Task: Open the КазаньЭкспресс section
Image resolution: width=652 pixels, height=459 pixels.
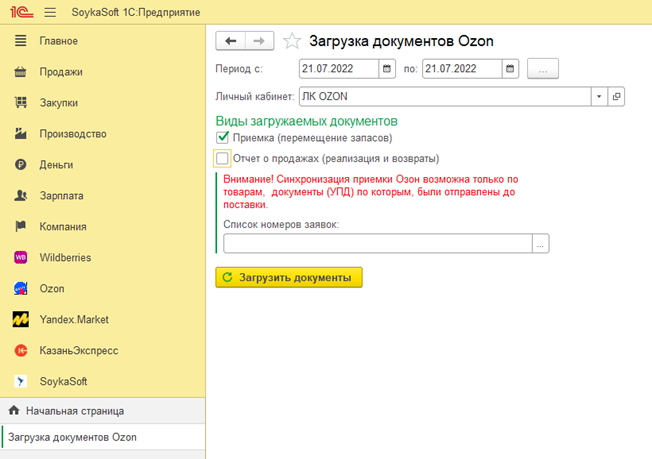Action: 79,350
